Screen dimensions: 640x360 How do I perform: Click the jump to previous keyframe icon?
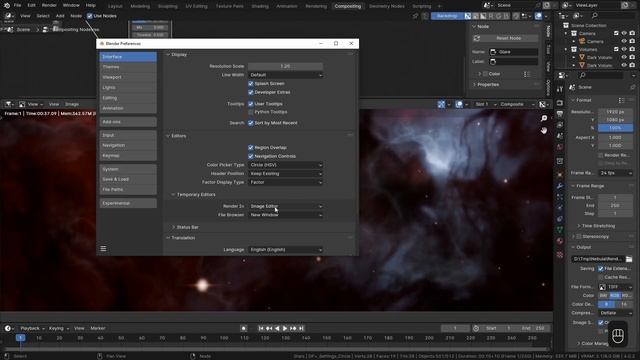click(269, 328)
